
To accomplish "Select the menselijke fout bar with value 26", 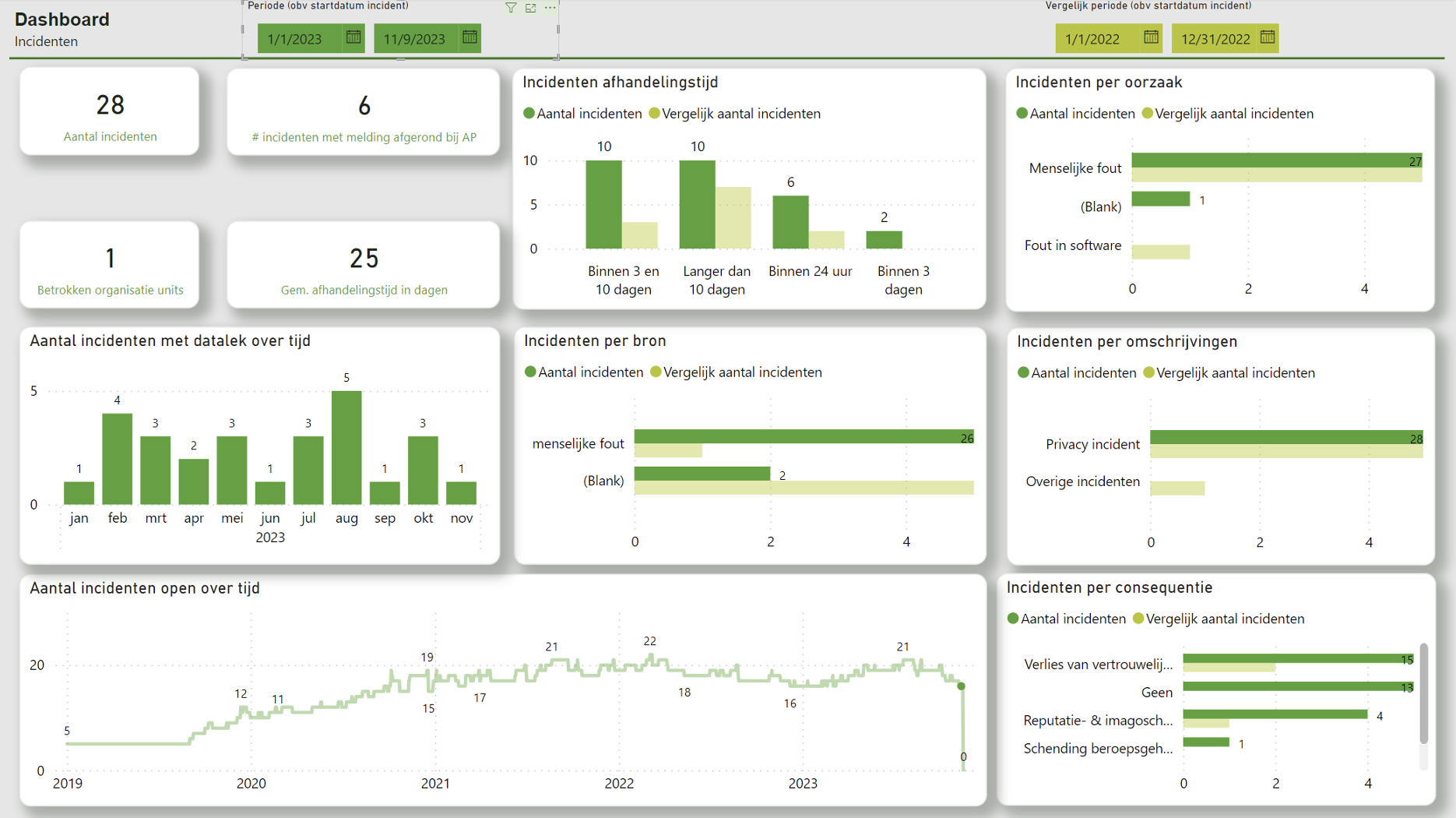I will click(804, 437).
